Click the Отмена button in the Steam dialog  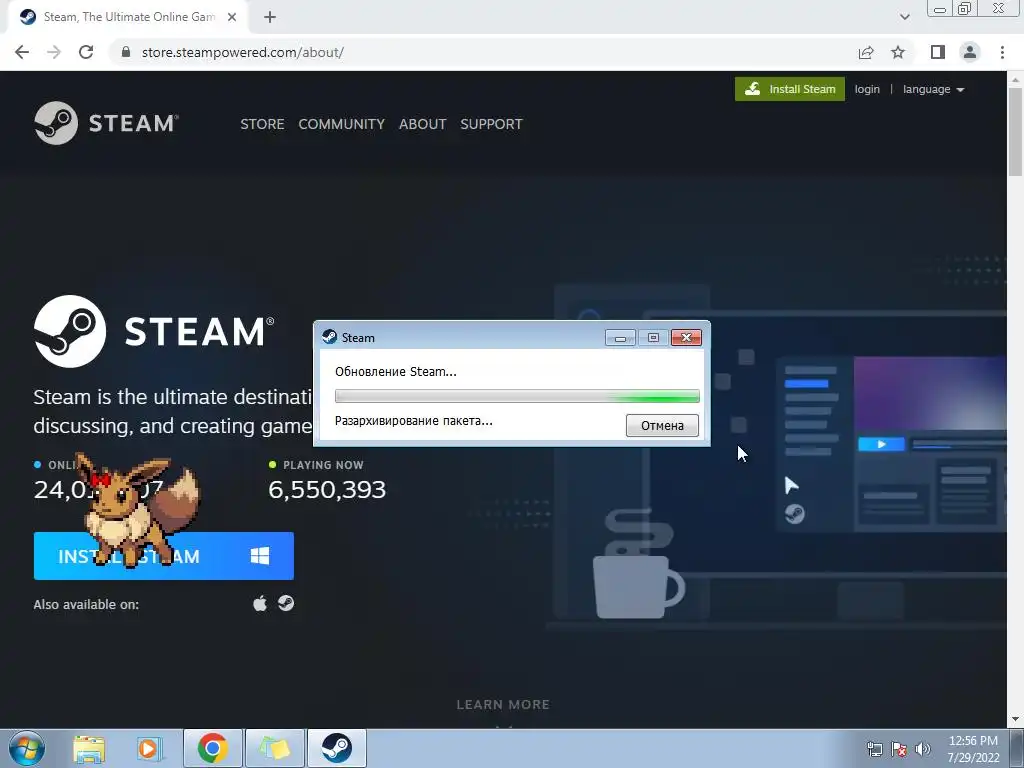(x=662, y=425)
